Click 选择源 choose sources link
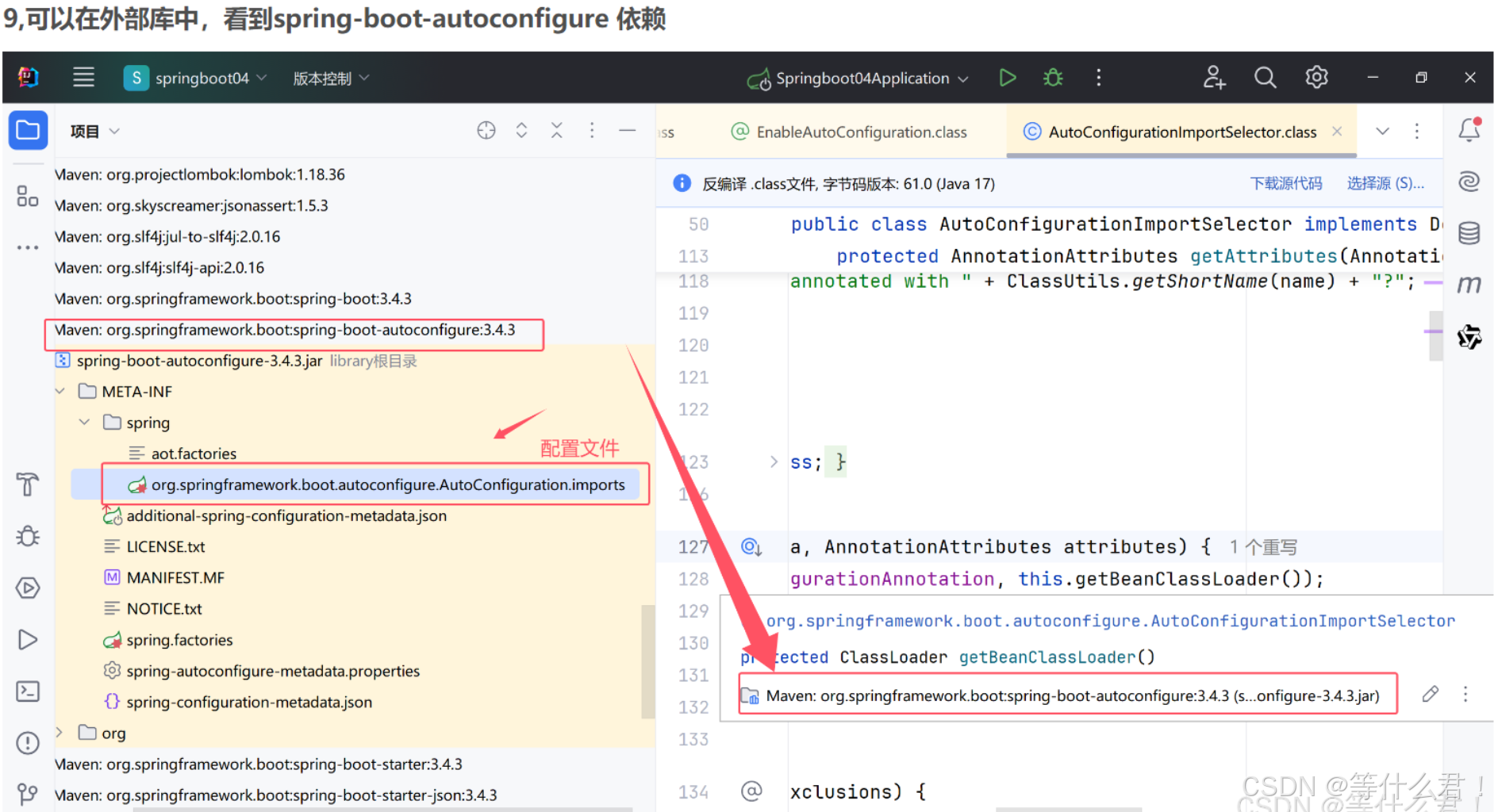The width and height of the screenshot is (1498, 812). [1385, 184]
